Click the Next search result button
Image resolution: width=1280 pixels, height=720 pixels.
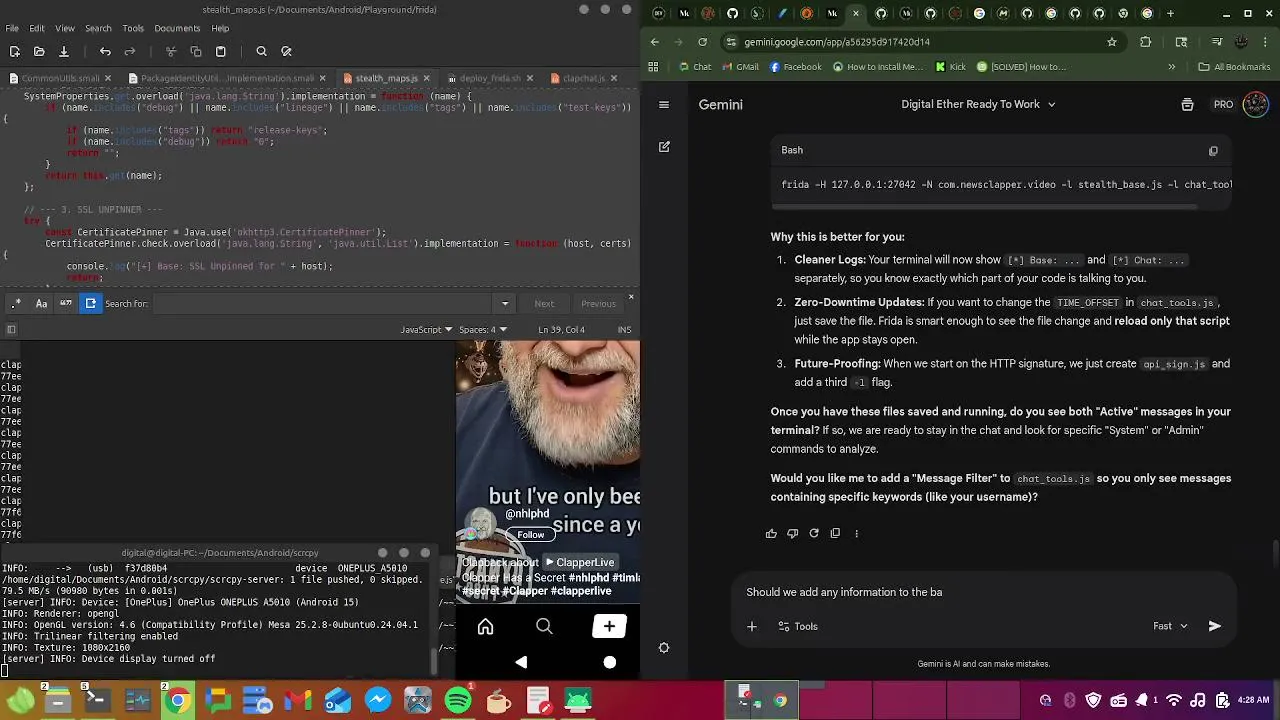tap(544, 303)
